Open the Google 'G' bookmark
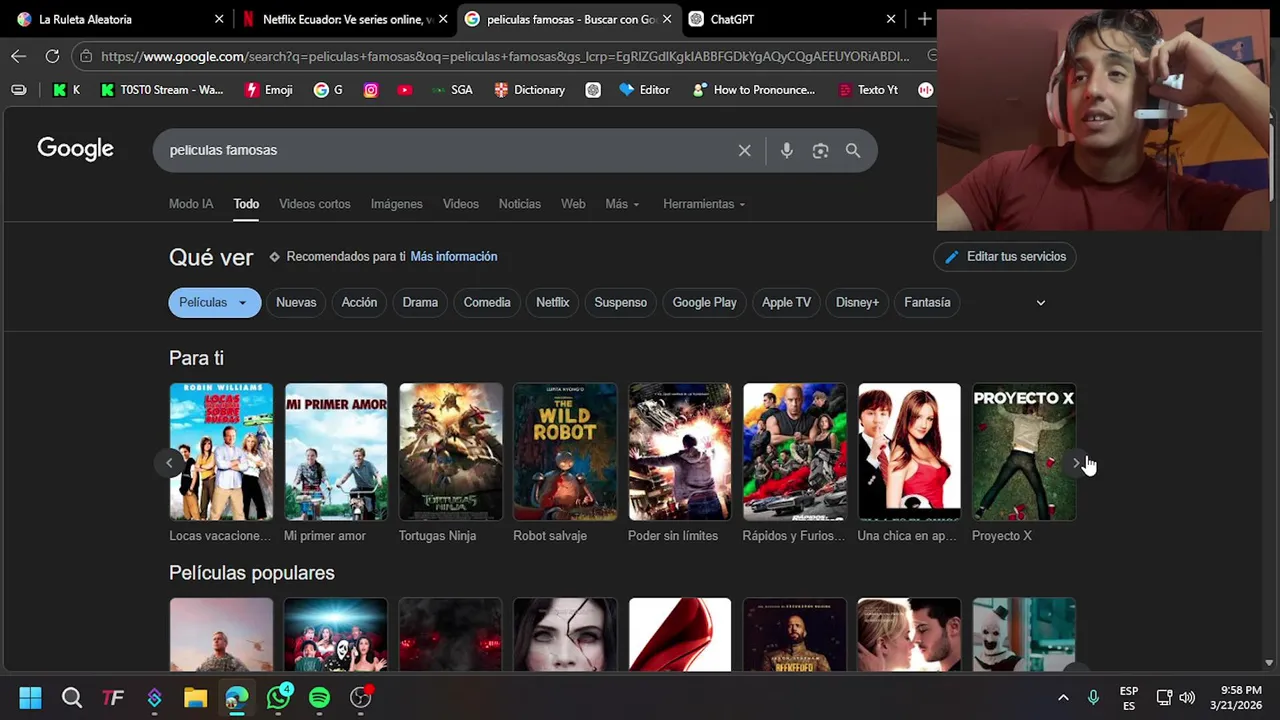The height and width of the screenshot is (720, 1280). pos(328,90)
